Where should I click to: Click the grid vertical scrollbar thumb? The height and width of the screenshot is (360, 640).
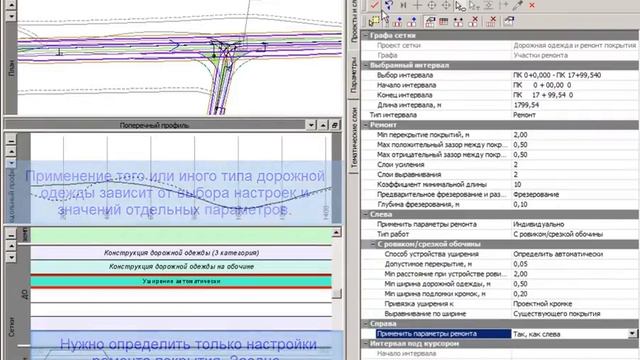click(336, 293)
